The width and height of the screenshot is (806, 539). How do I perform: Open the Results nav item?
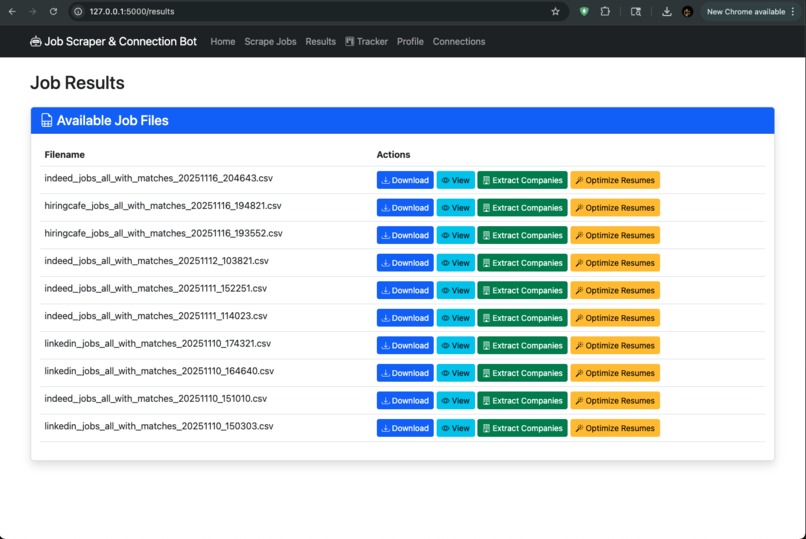[x=320, y=42]
